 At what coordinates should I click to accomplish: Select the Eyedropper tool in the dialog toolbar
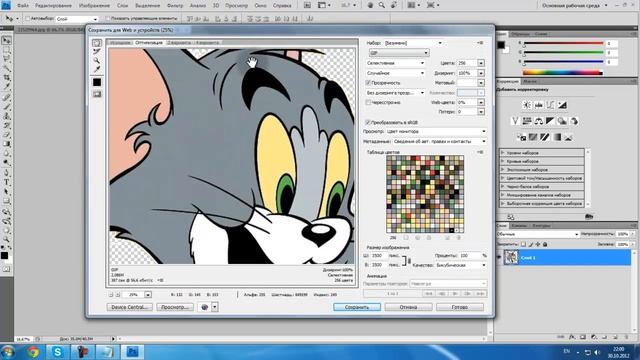[97, 69]
